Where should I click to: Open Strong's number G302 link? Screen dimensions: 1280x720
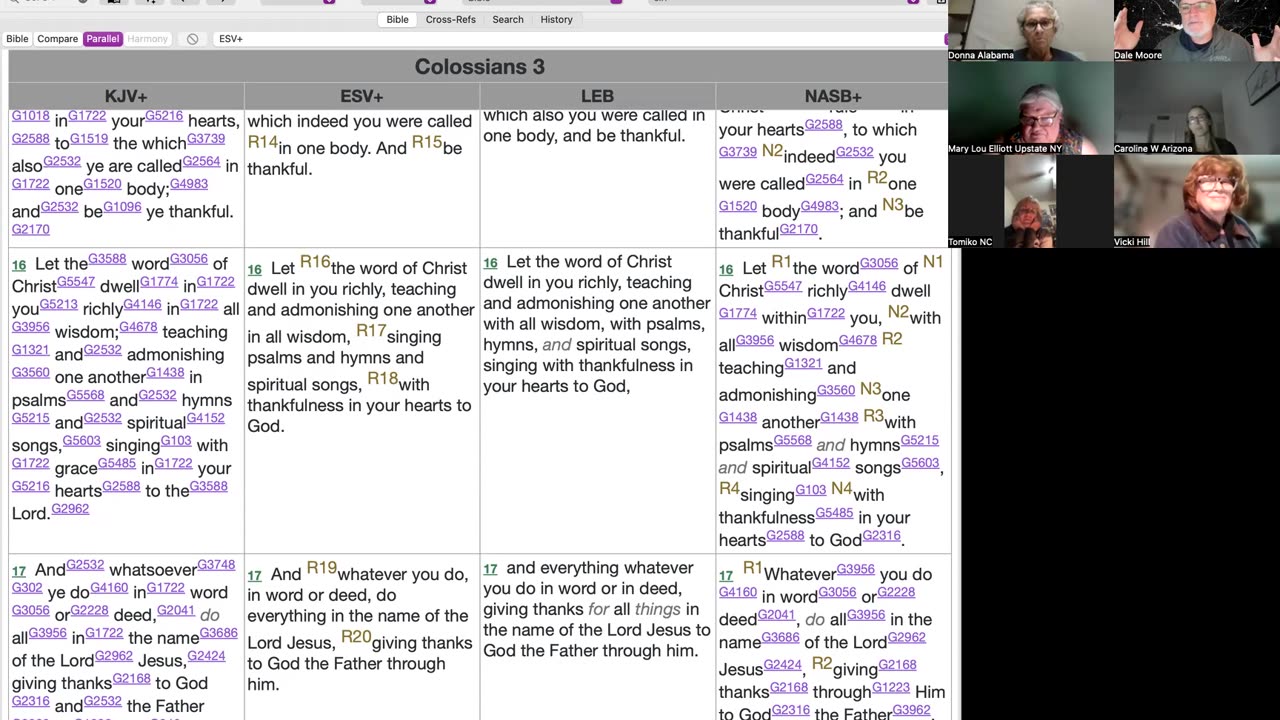tap(27, 588)
